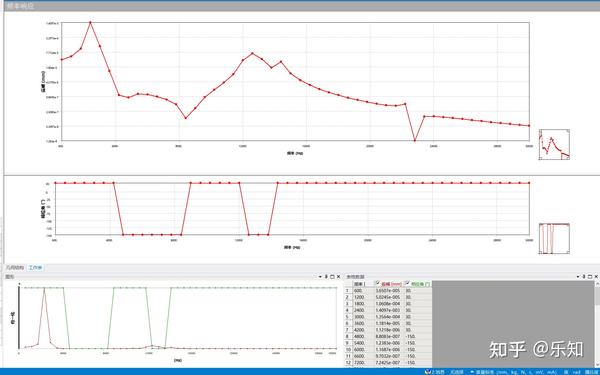Toggle the 振幅 [mm] column checkbox

point(378,284)
